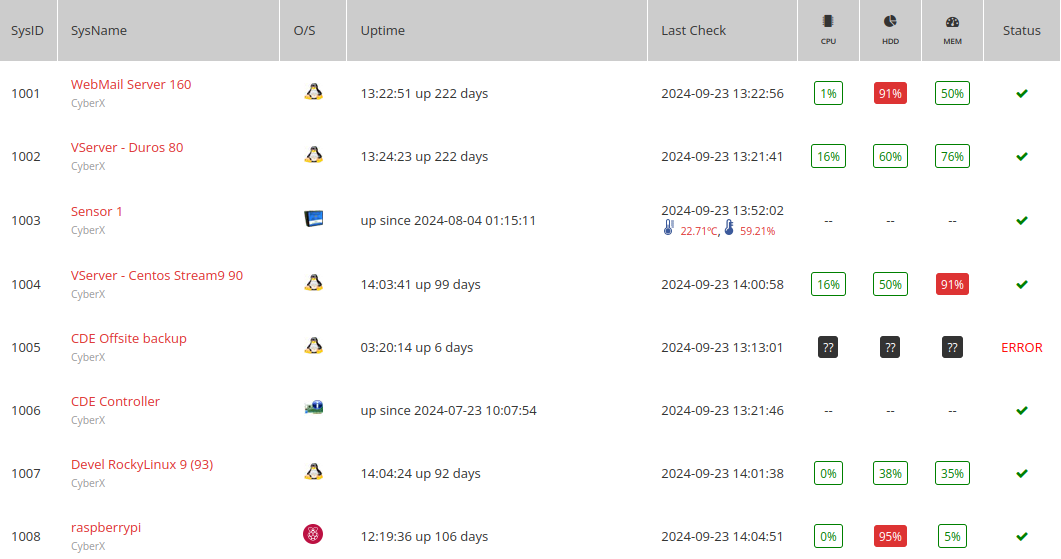Image resolution: width=1061 pixels, height=559 pixels.
Task: Click green status checkmark for SysID 1002
Action: [x=1022, y=156]
